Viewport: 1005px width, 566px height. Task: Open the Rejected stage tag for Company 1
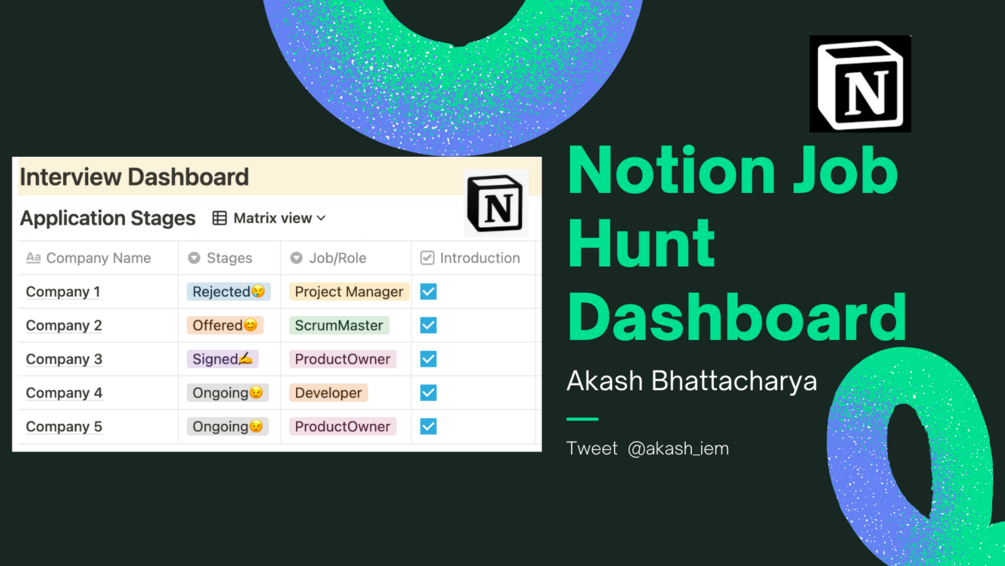tap(229, 292)
